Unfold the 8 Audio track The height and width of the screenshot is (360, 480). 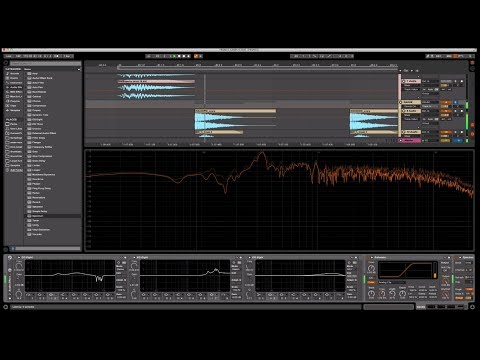403,111
